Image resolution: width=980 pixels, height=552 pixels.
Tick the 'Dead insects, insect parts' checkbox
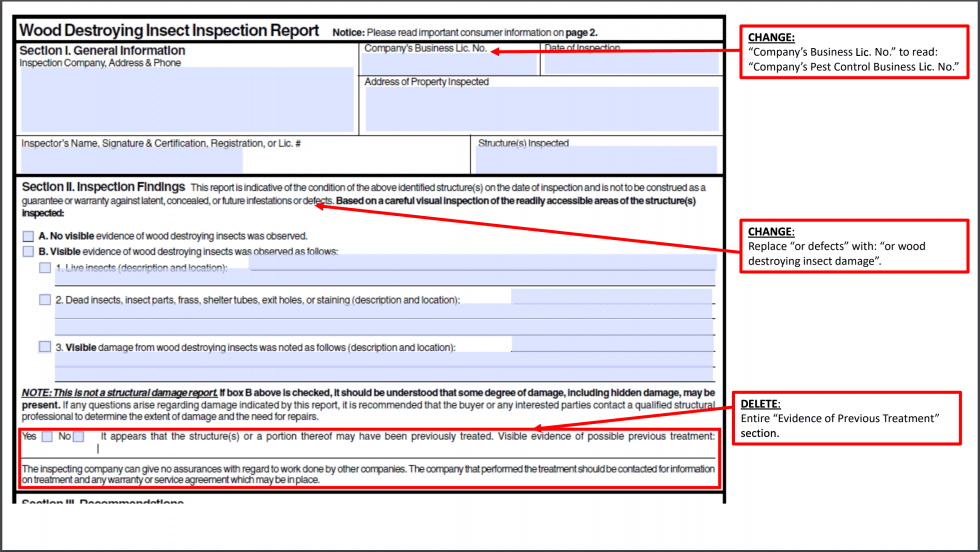(45, 300)
